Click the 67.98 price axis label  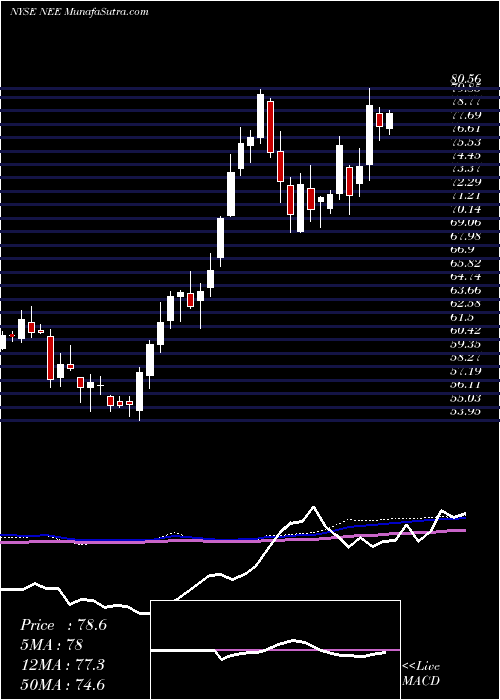465,236
